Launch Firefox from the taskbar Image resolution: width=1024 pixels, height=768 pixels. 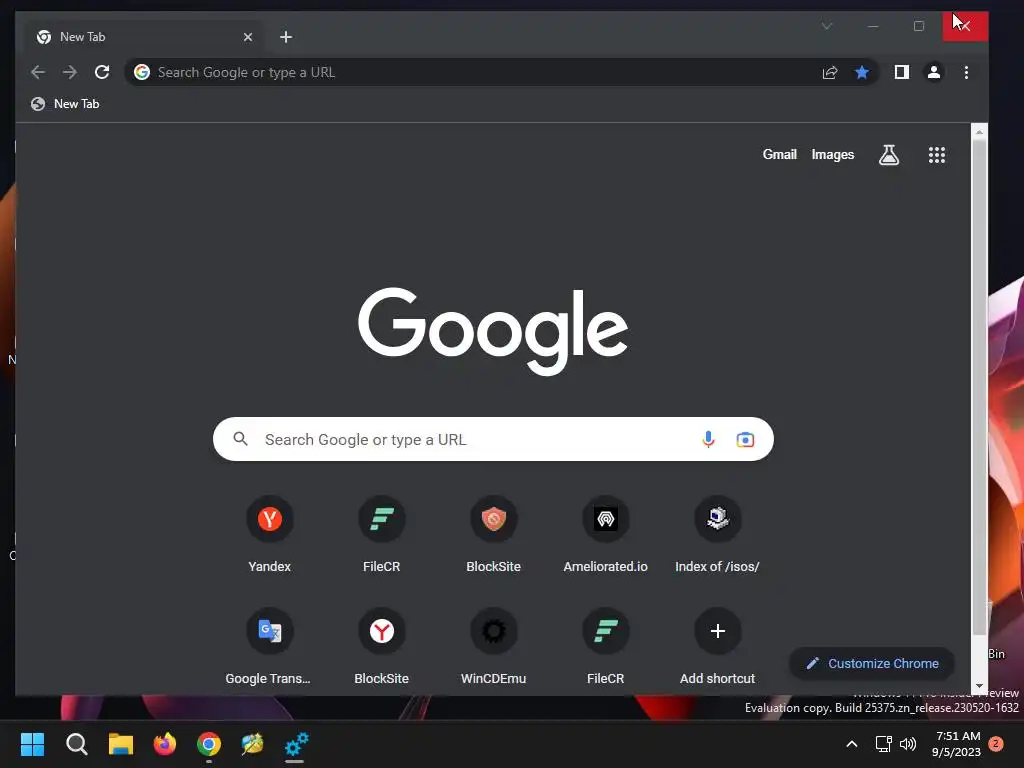[x=165, y=744]
